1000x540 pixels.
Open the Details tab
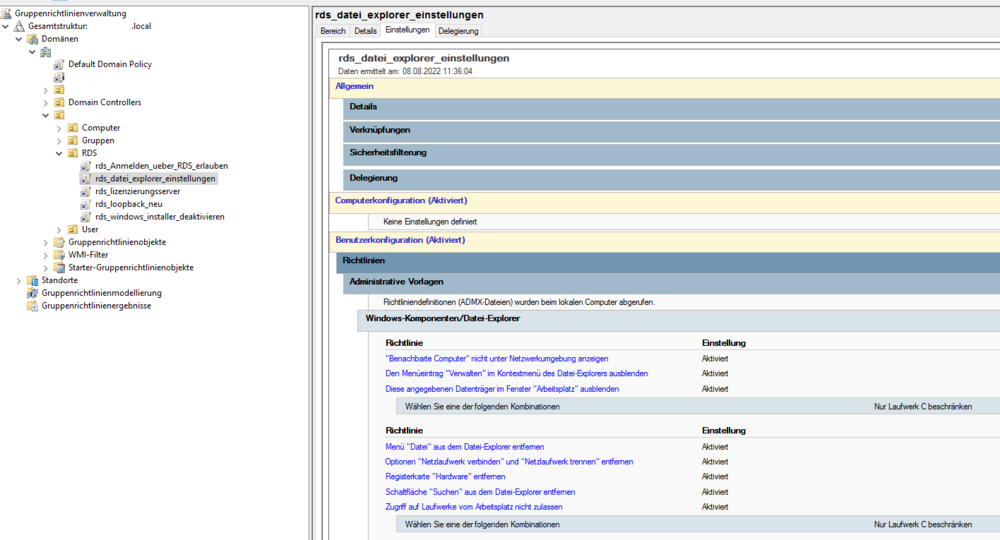tap(365, 31)
